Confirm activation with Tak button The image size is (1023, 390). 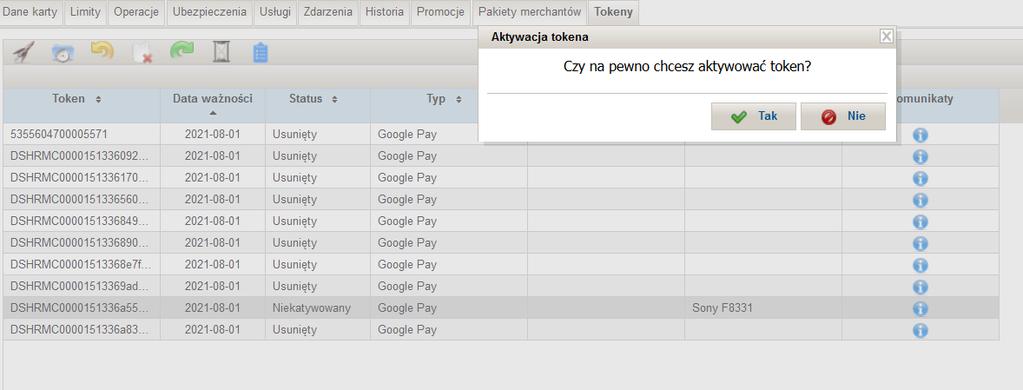[754, 116]
